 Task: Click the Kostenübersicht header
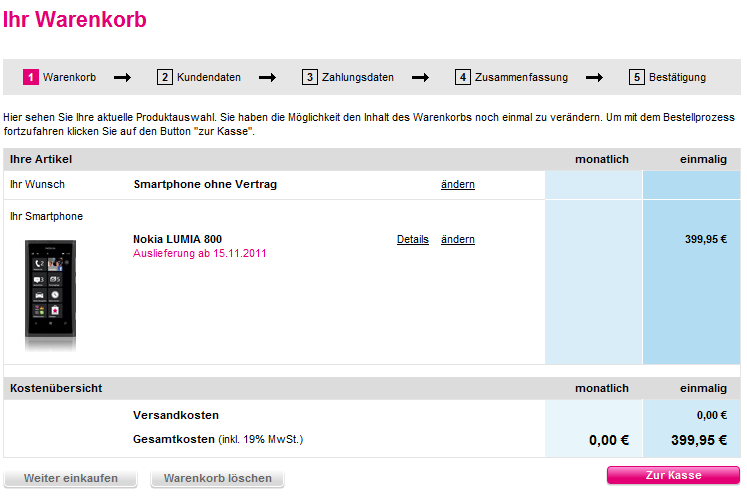click(56, 388)
